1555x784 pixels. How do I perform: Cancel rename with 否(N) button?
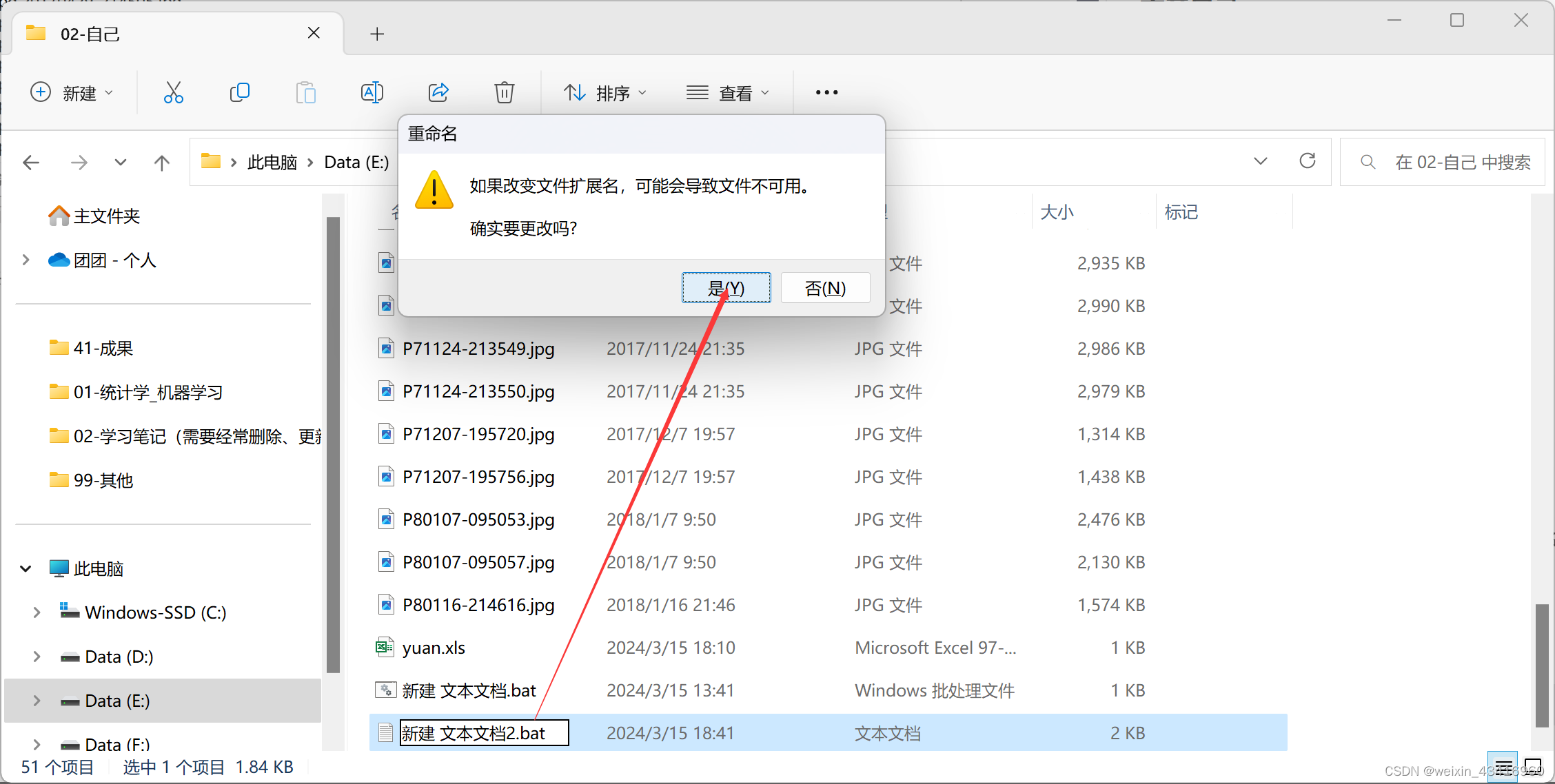825,288
